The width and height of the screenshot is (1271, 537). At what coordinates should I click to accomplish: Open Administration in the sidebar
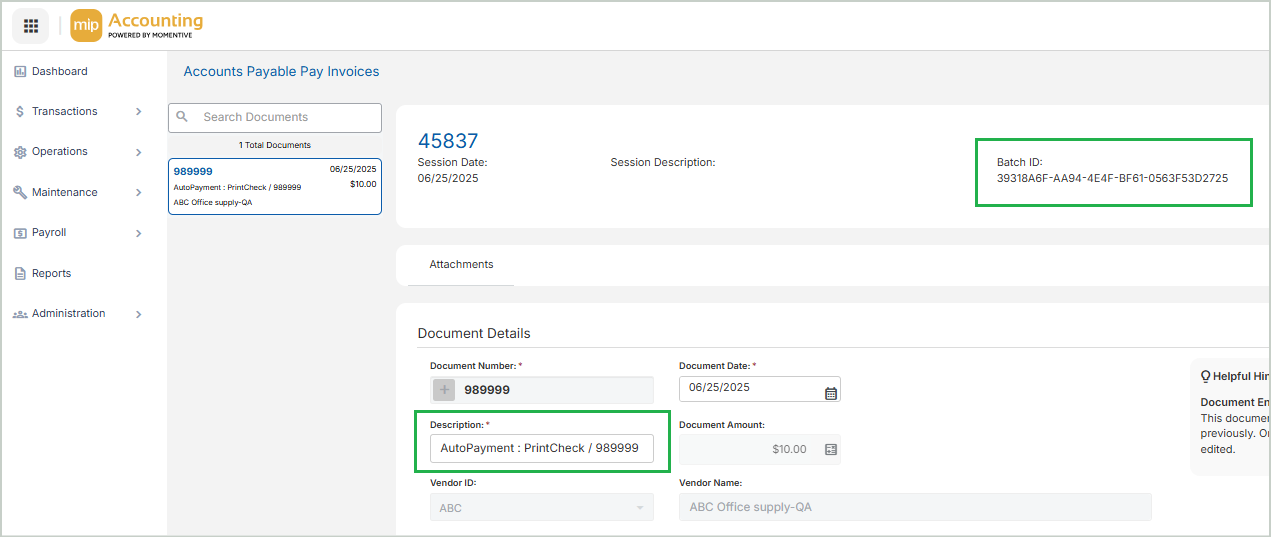point(68,314)
